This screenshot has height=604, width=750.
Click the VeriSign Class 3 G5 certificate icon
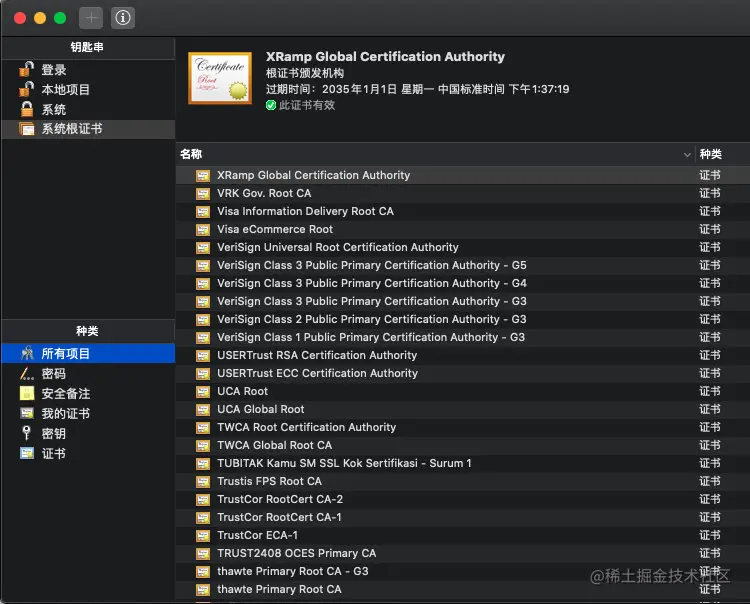coord(203,265)
